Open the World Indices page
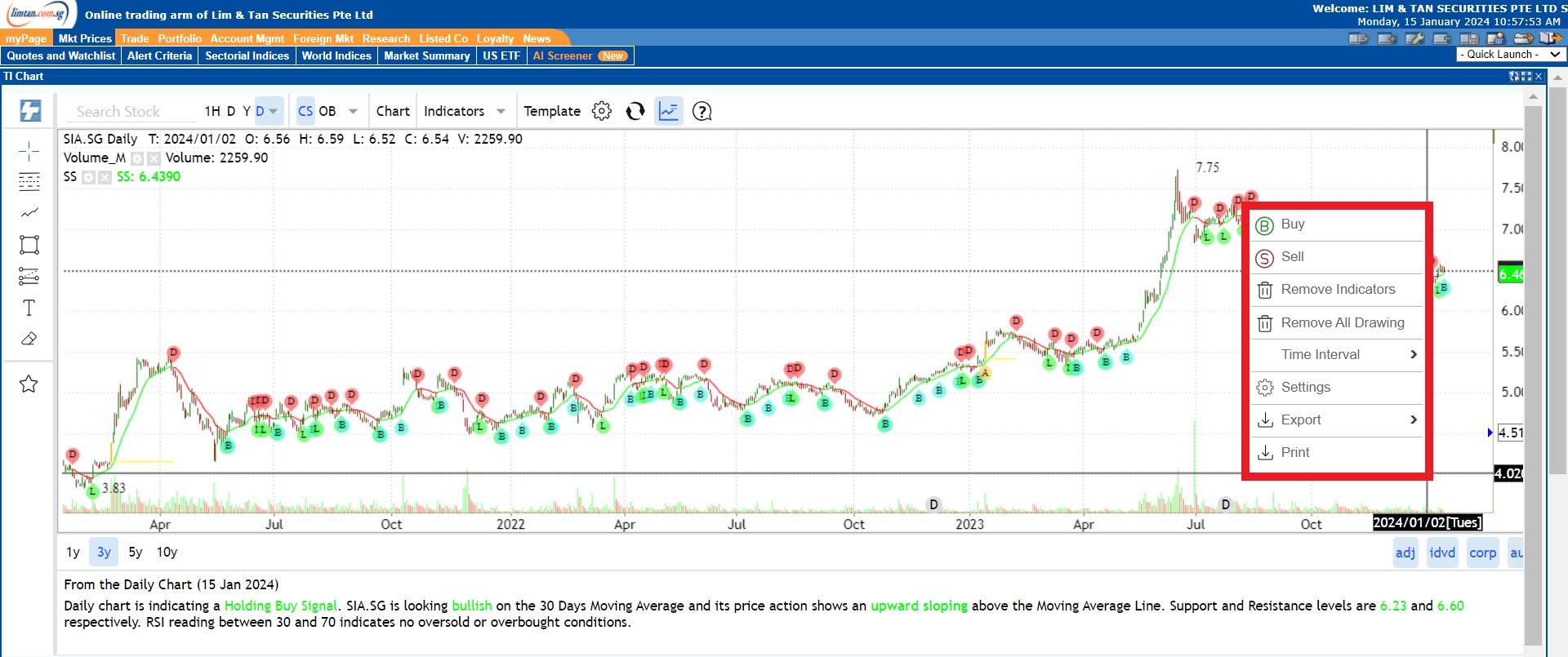Image resolution: width=1568 pixels, height=657 pixels. point(336,55)
